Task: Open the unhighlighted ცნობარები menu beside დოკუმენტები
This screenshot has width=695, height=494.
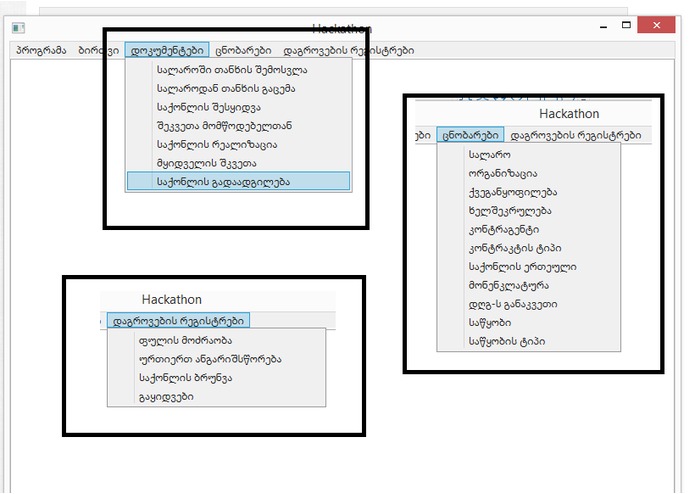Action: [x=243, y=50]
